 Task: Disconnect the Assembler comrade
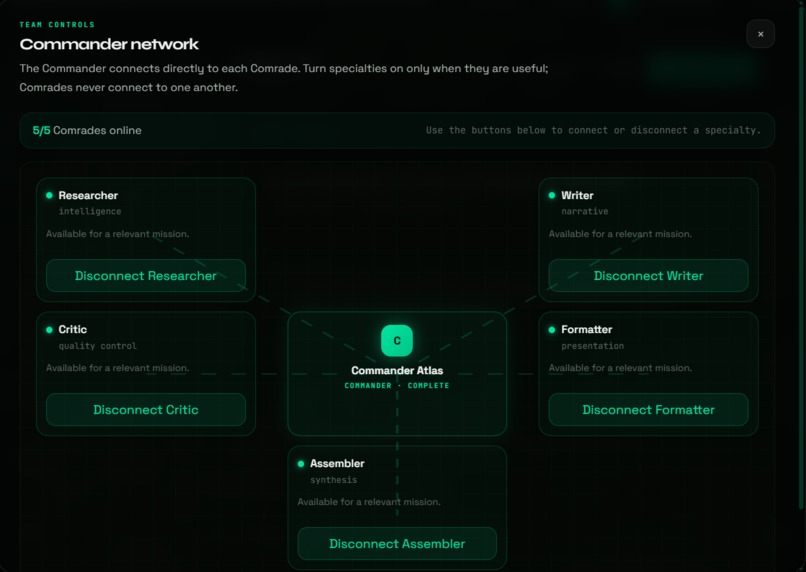[397, 544]
